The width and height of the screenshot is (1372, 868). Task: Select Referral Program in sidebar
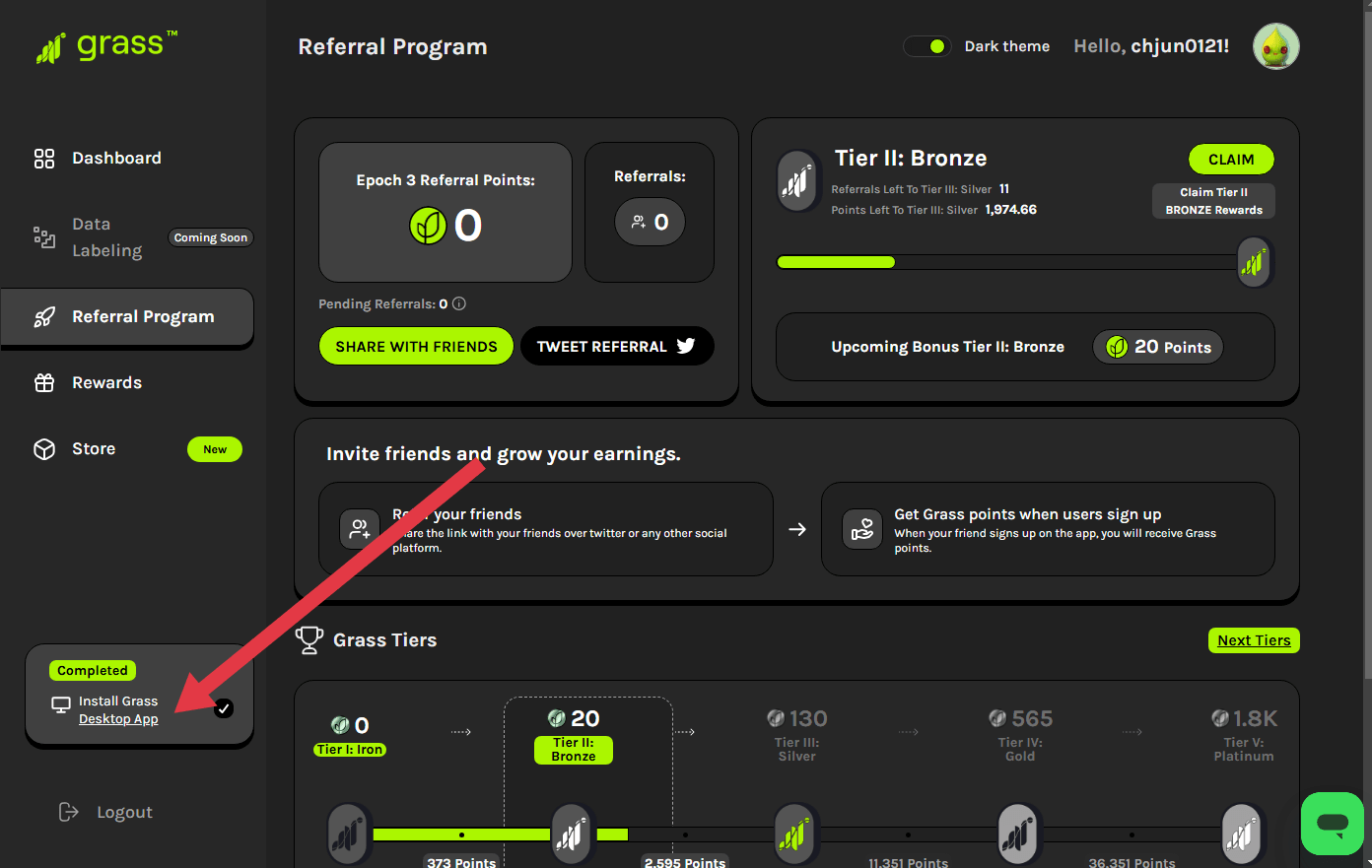[127, 317]
